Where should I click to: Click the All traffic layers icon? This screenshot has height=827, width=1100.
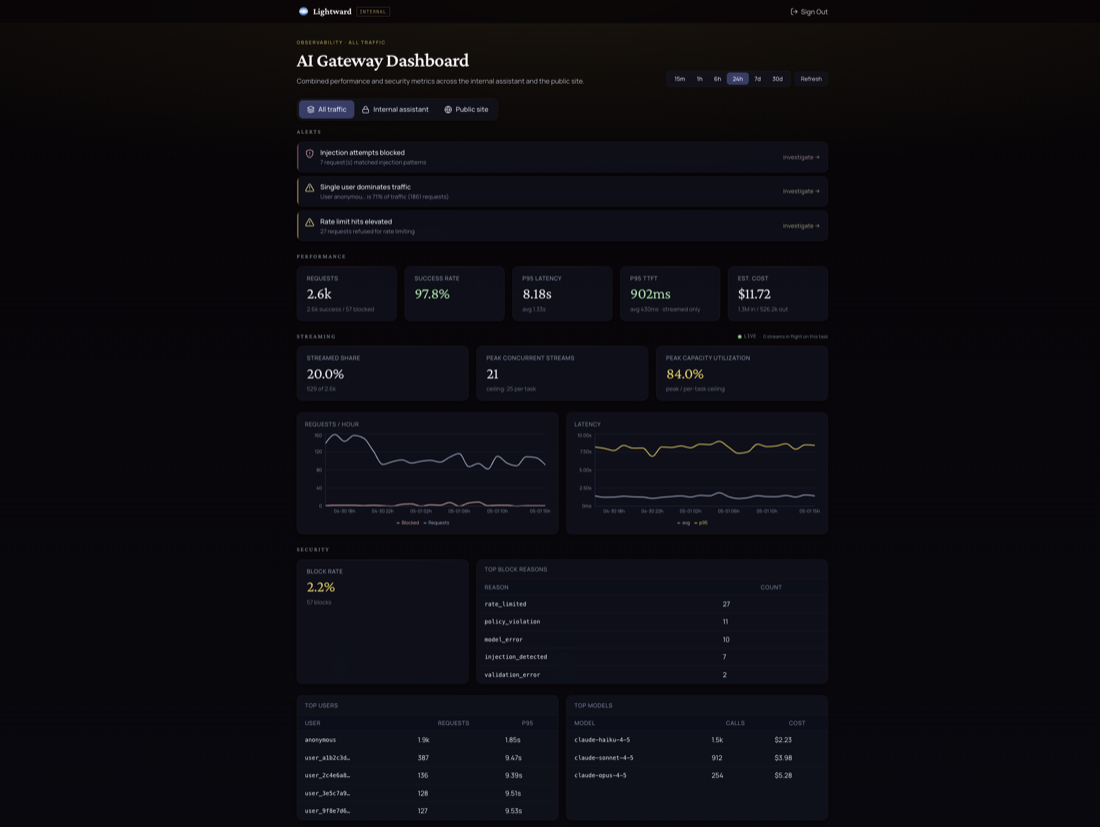(x=310, y=109)
